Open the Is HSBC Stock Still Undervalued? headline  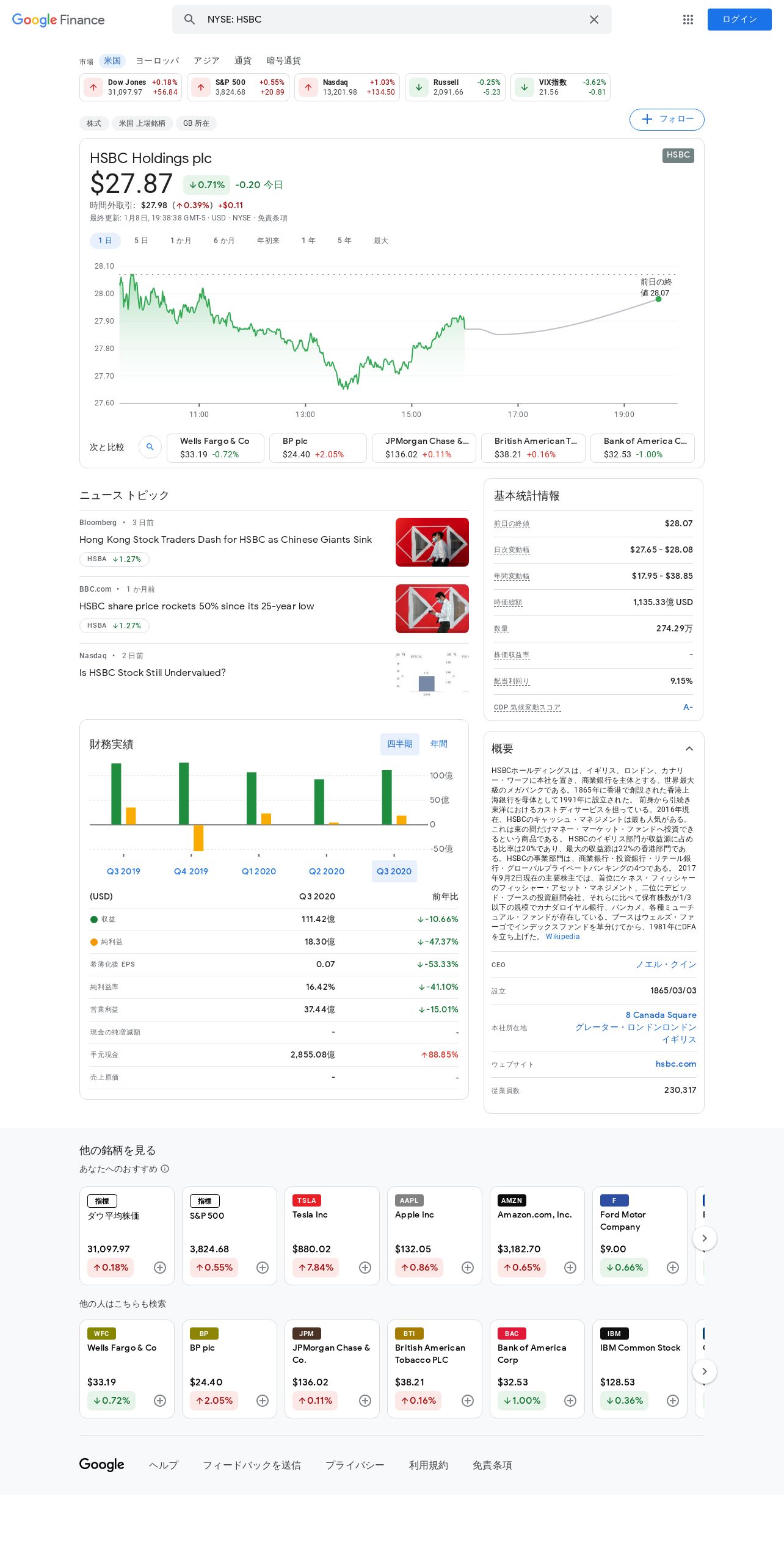(x=153, y=672)
